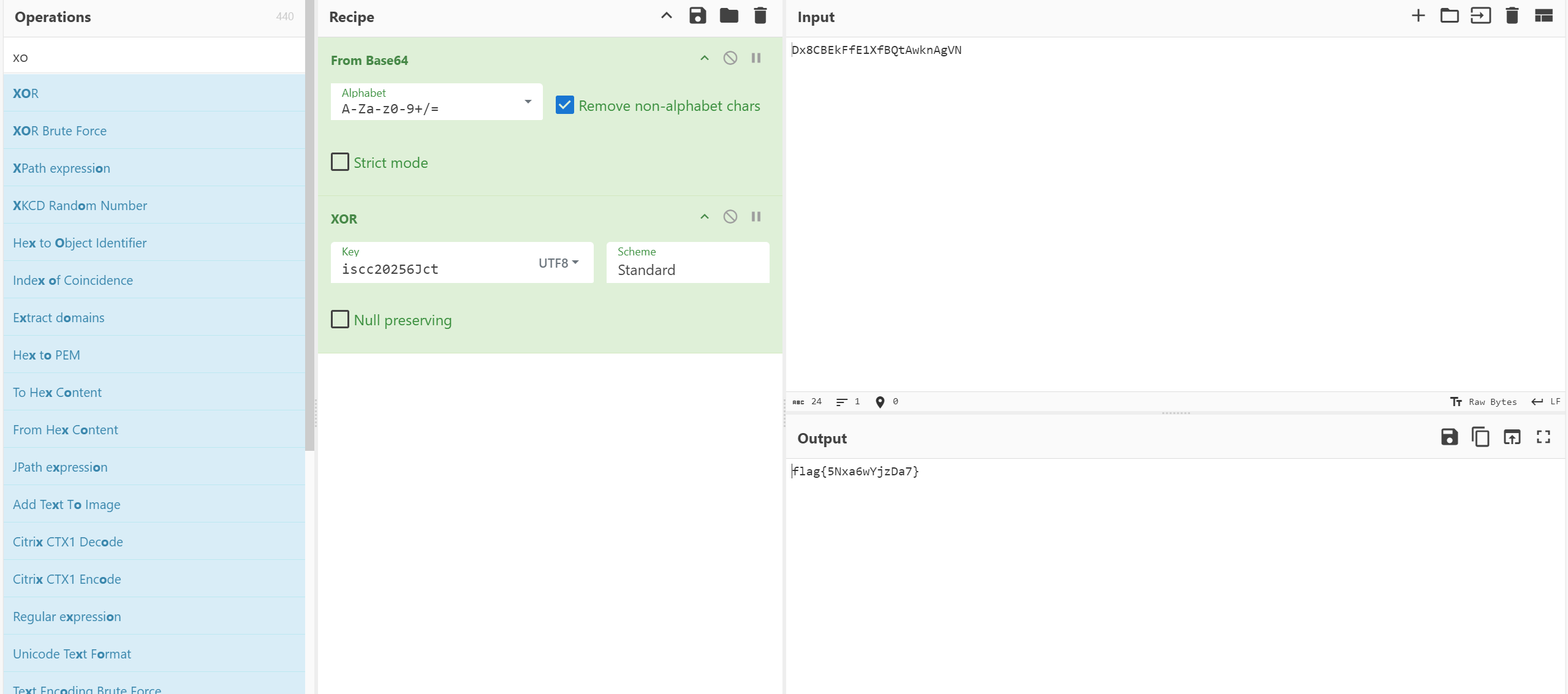This screenshot has height=694, width=1568.
Task: Load a recipe via the folder icon
Action: tap(729, 16)
